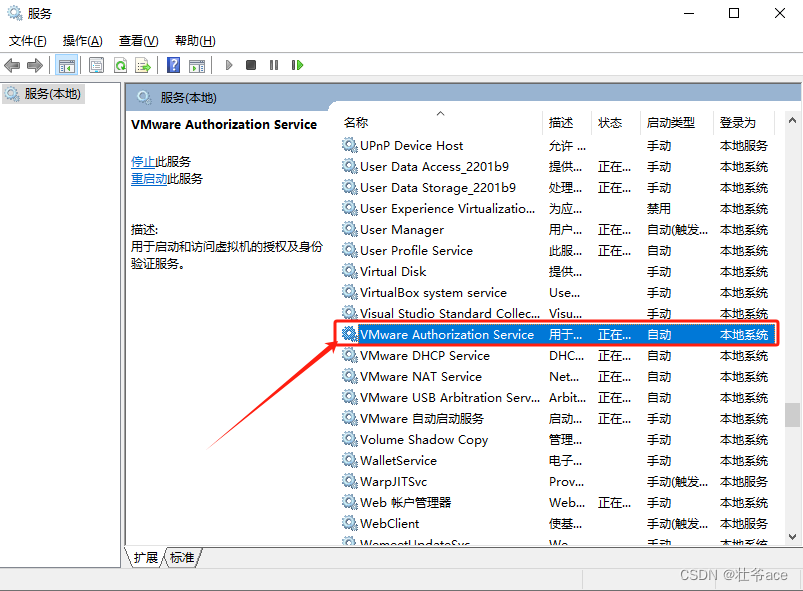Image resolution: width=803 pixels, height=591 pixels.
Task: Click the Net... description of VMware NAT Service
Action: click(564, 376)
